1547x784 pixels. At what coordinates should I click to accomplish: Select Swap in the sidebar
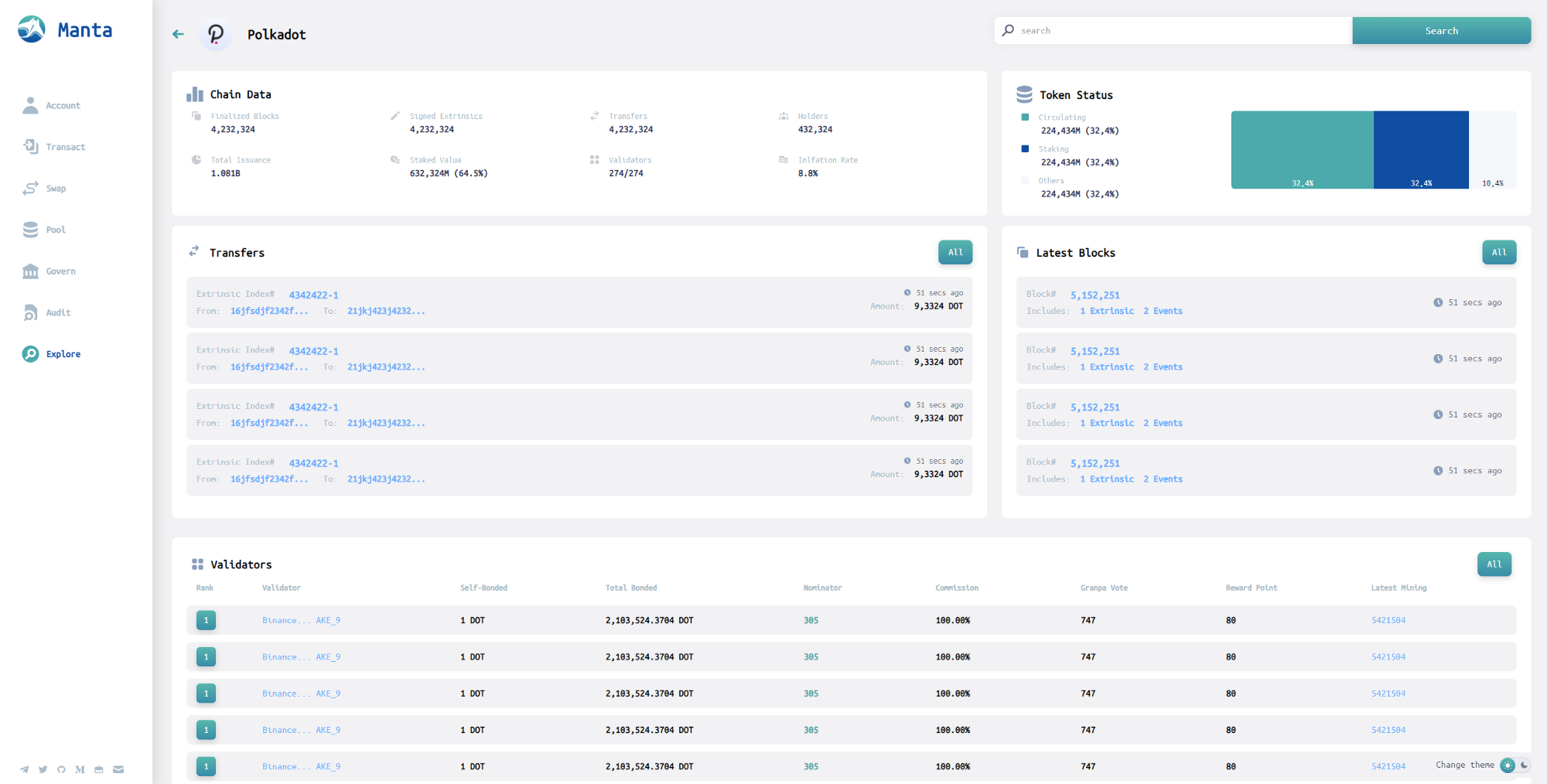(x=44, y=189)
